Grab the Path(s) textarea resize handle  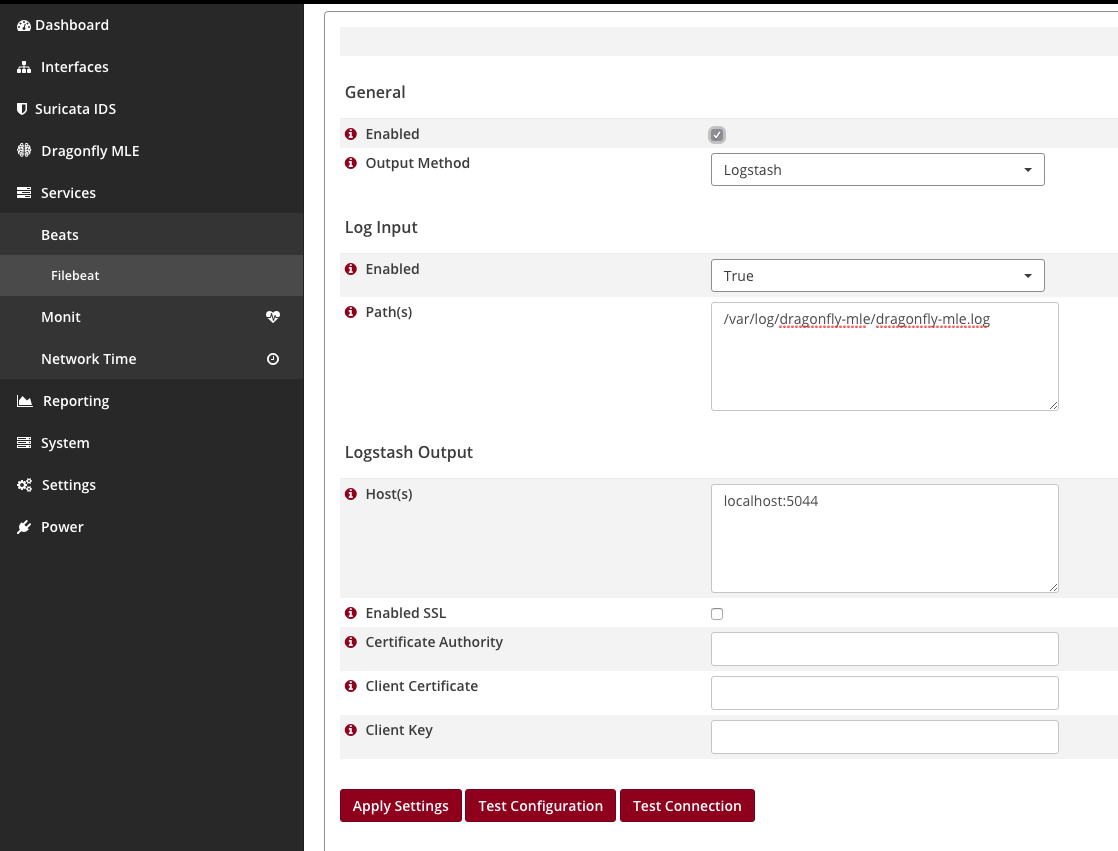[x=1053, y=405]
